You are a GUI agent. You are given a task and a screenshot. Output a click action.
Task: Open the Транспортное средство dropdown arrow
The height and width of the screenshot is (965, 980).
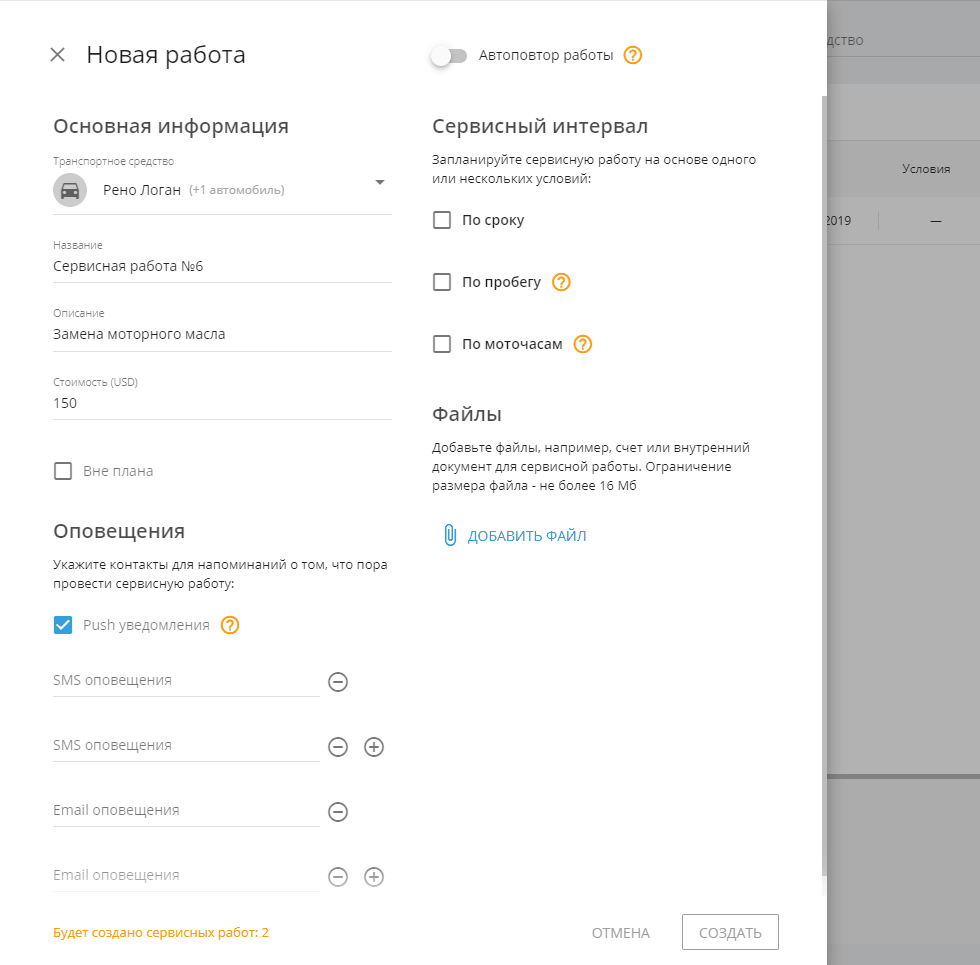tap(380, 182)
